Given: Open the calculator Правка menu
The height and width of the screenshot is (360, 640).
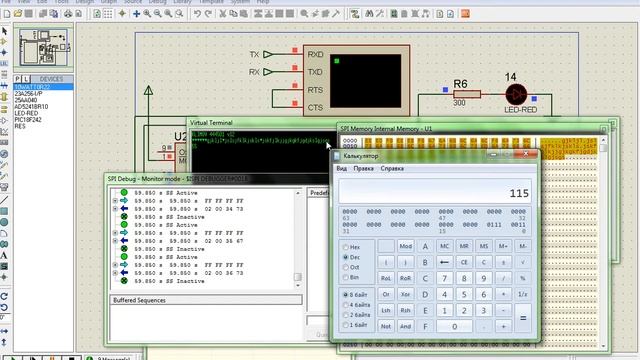Looking at the screenshot, I should (363, 169).
